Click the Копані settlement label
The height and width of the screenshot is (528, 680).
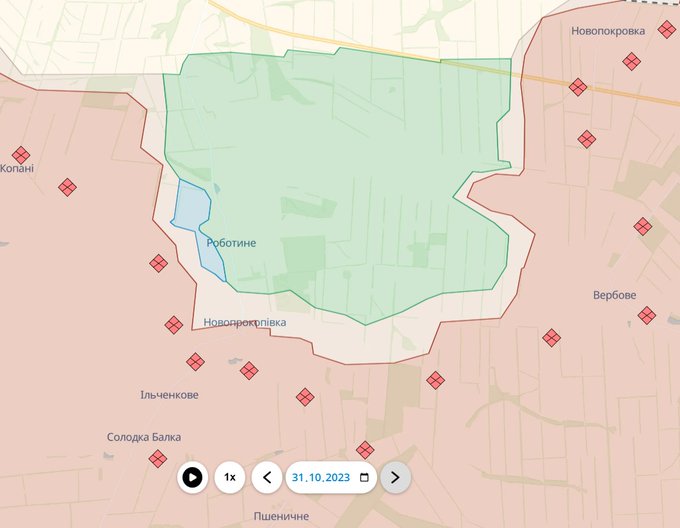click(17, 168)
